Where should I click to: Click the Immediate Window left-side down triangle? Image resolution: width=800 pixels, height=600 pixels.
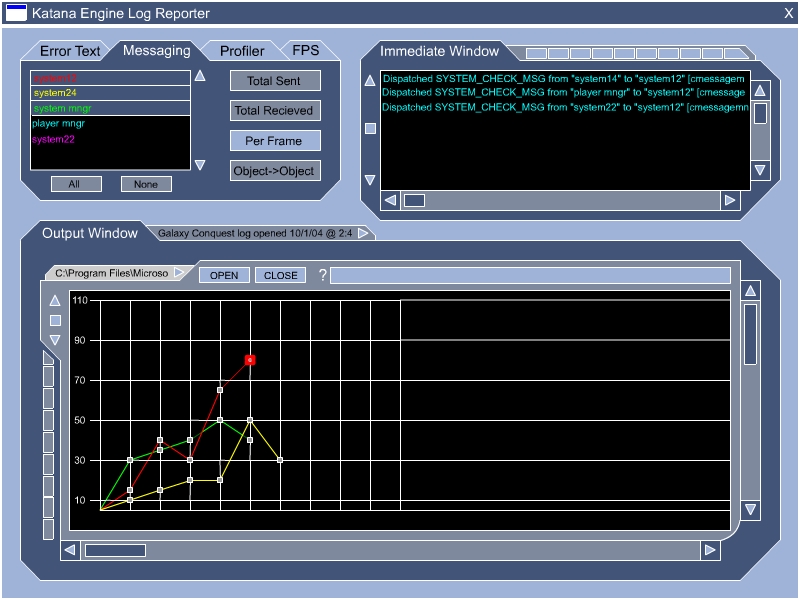coord(370,180)
